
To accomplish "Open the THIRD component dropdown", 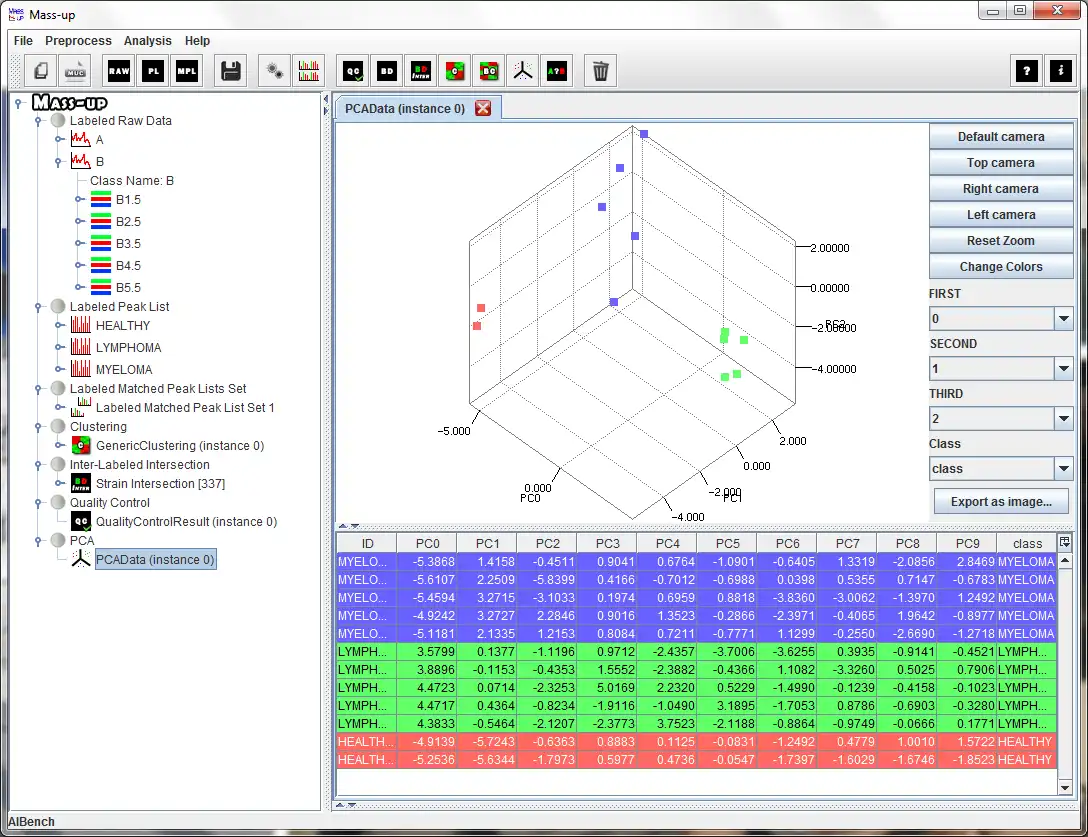I will [1063, 418].
